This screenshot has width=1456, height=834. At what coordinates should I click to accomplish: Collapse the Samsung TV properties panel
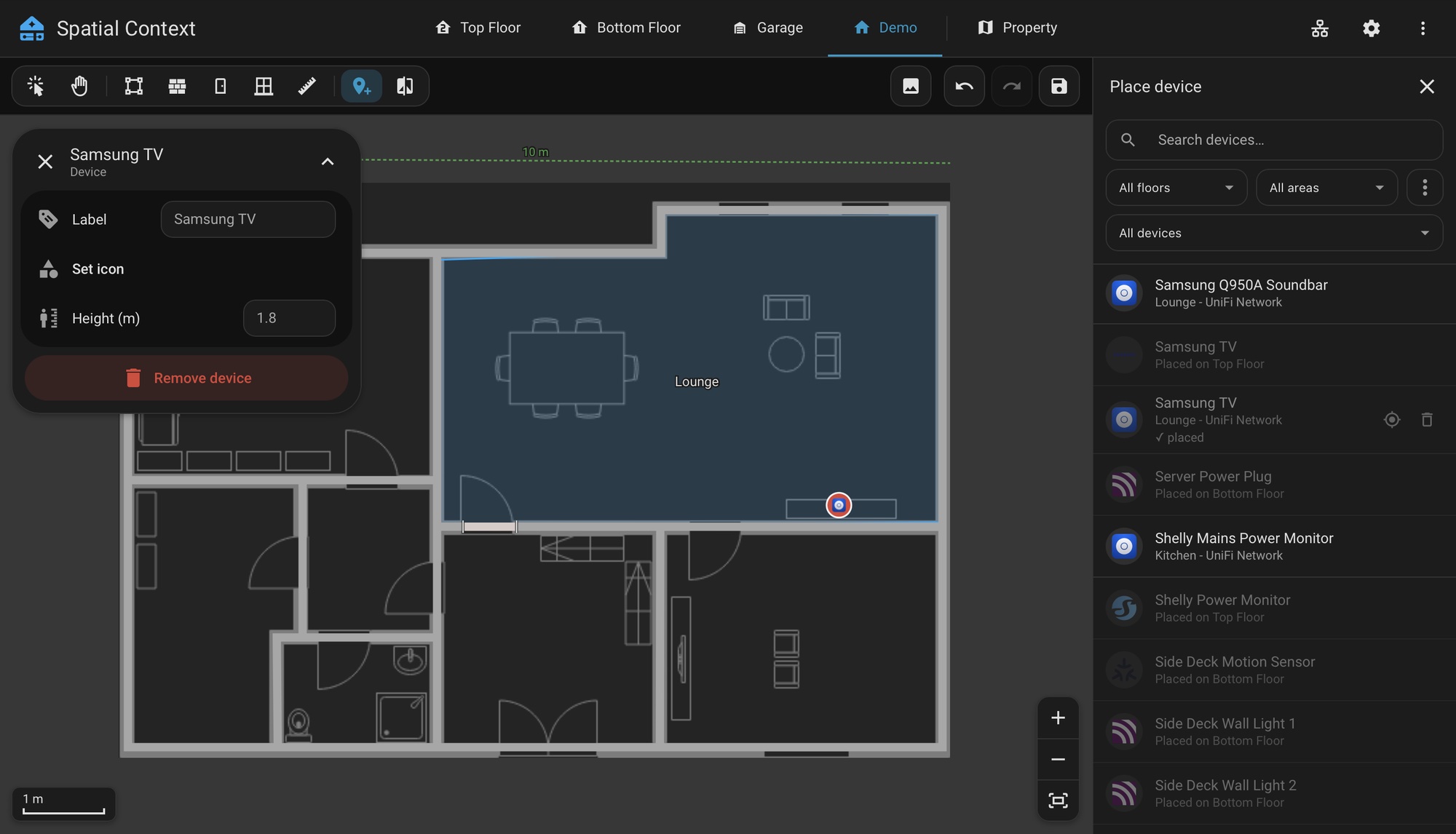point(328,162)
